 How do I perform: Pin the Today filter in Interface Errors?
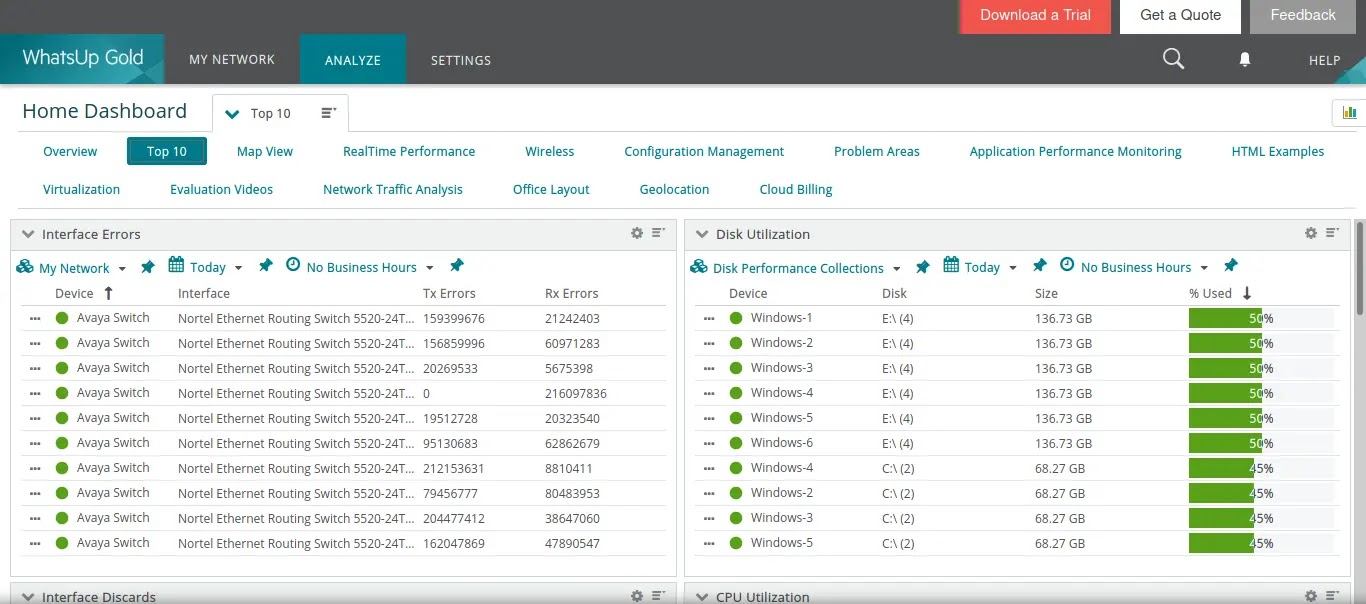click(265, 265)
